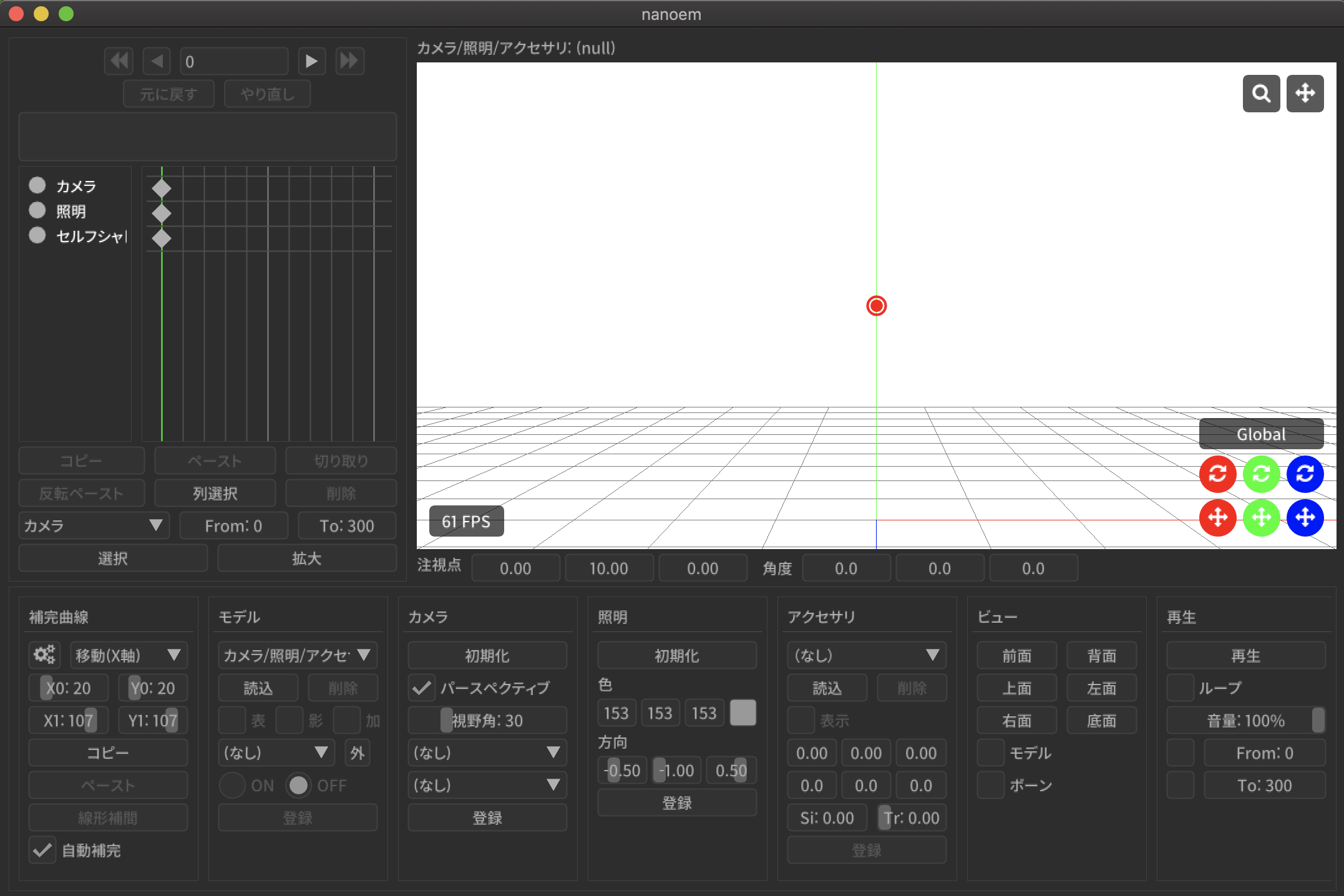This screenshot has width=1344, height=896.
Task: Jump to first frame with rewind icon
Action: [x=119, y=61]
